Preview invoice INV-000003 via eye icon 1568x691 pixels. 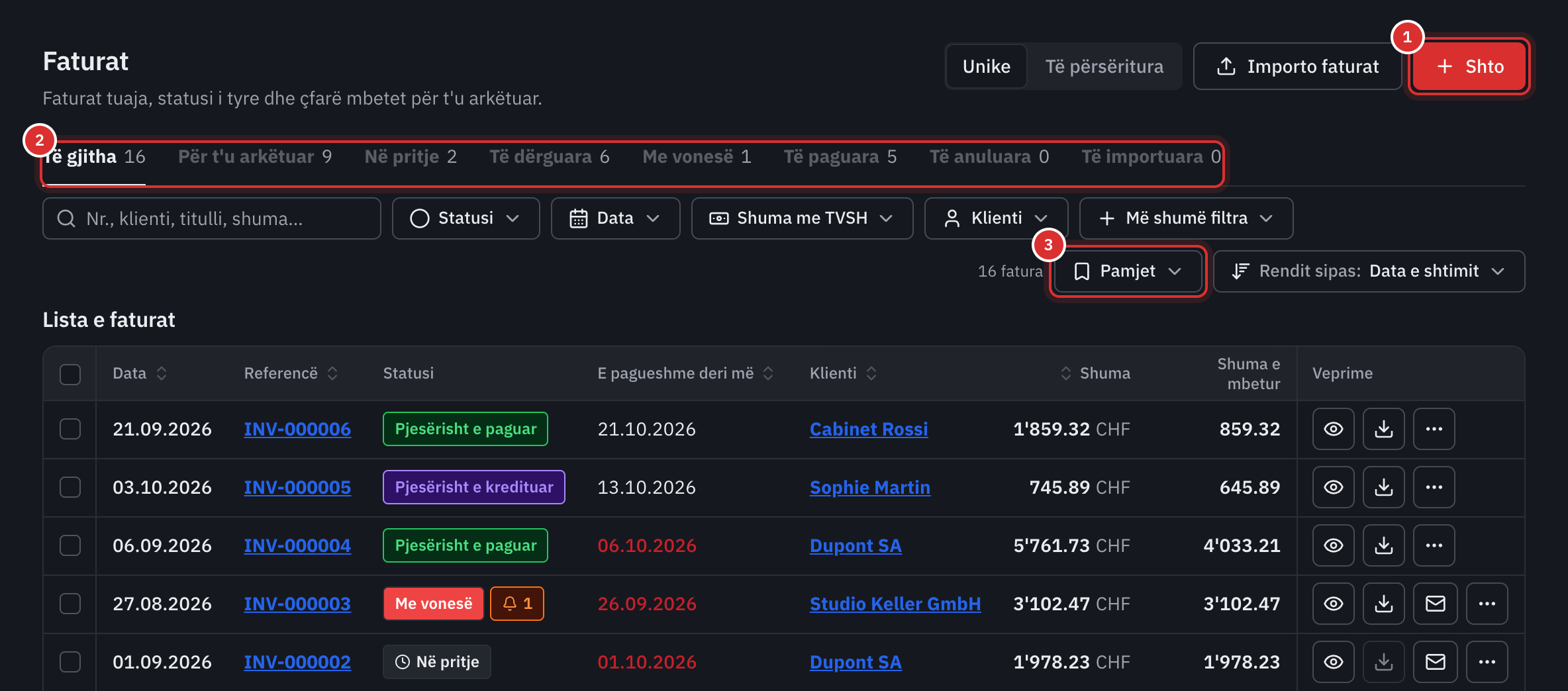coord(1333,604)
